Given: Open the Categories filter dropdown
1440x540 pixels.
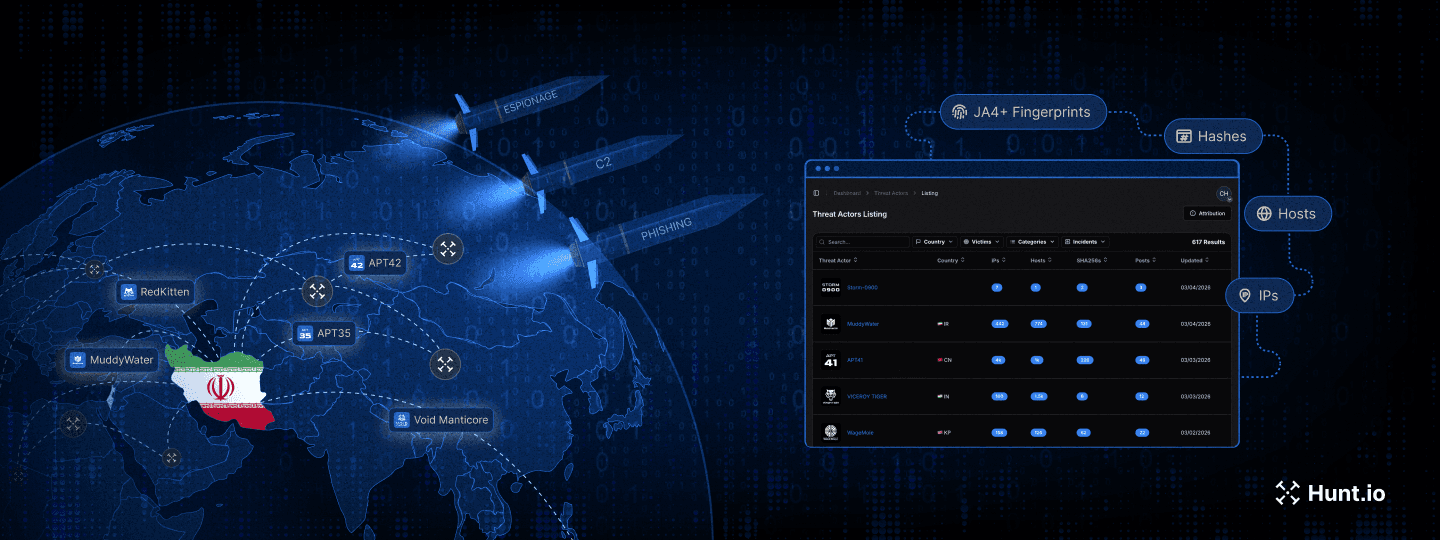Looking at the screenshot, I should click(1032, 242).
